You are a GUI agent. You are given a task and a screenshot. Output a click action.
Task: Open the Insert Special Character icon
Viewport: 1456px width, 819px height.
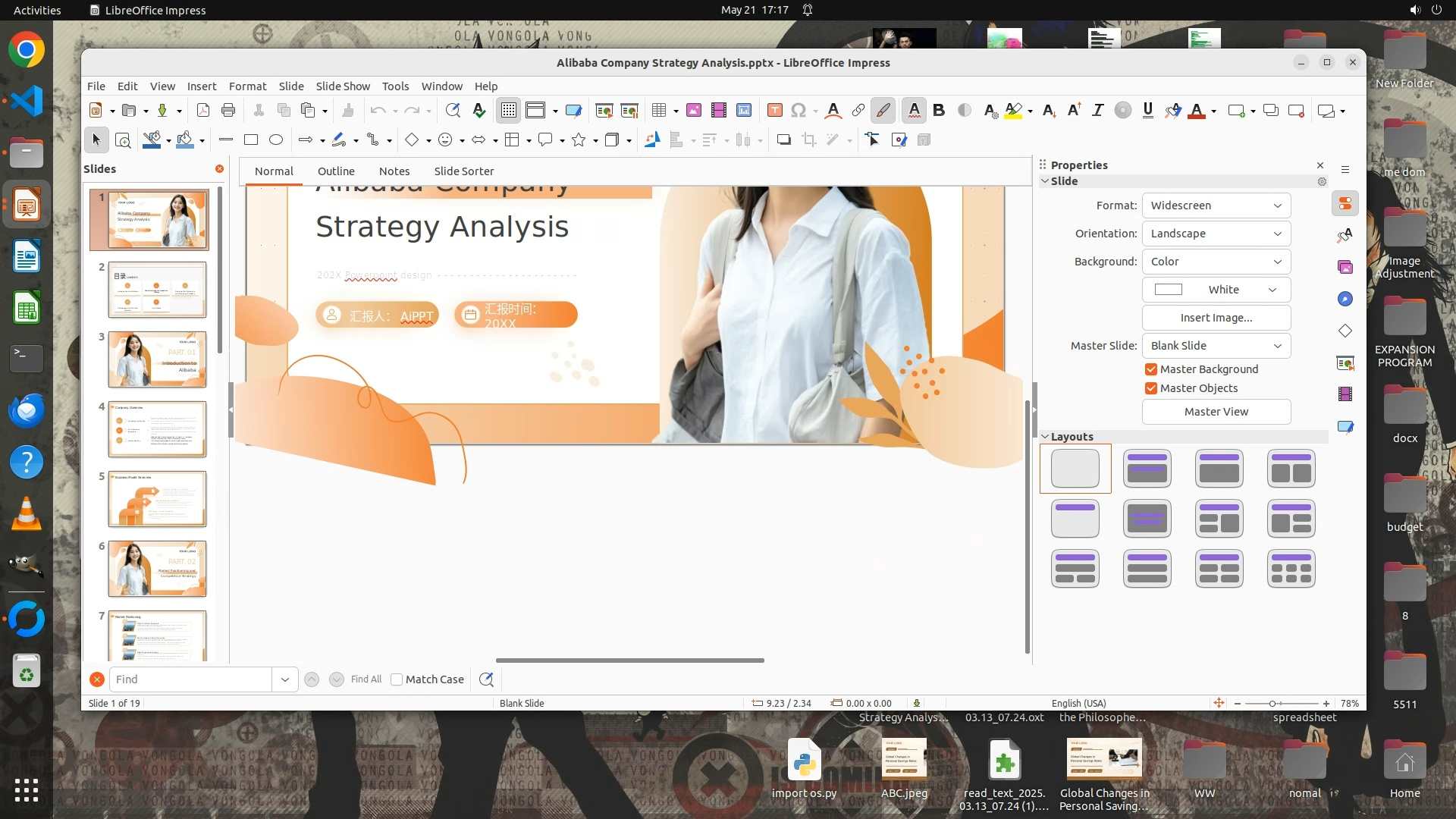[x=798, y=111]
